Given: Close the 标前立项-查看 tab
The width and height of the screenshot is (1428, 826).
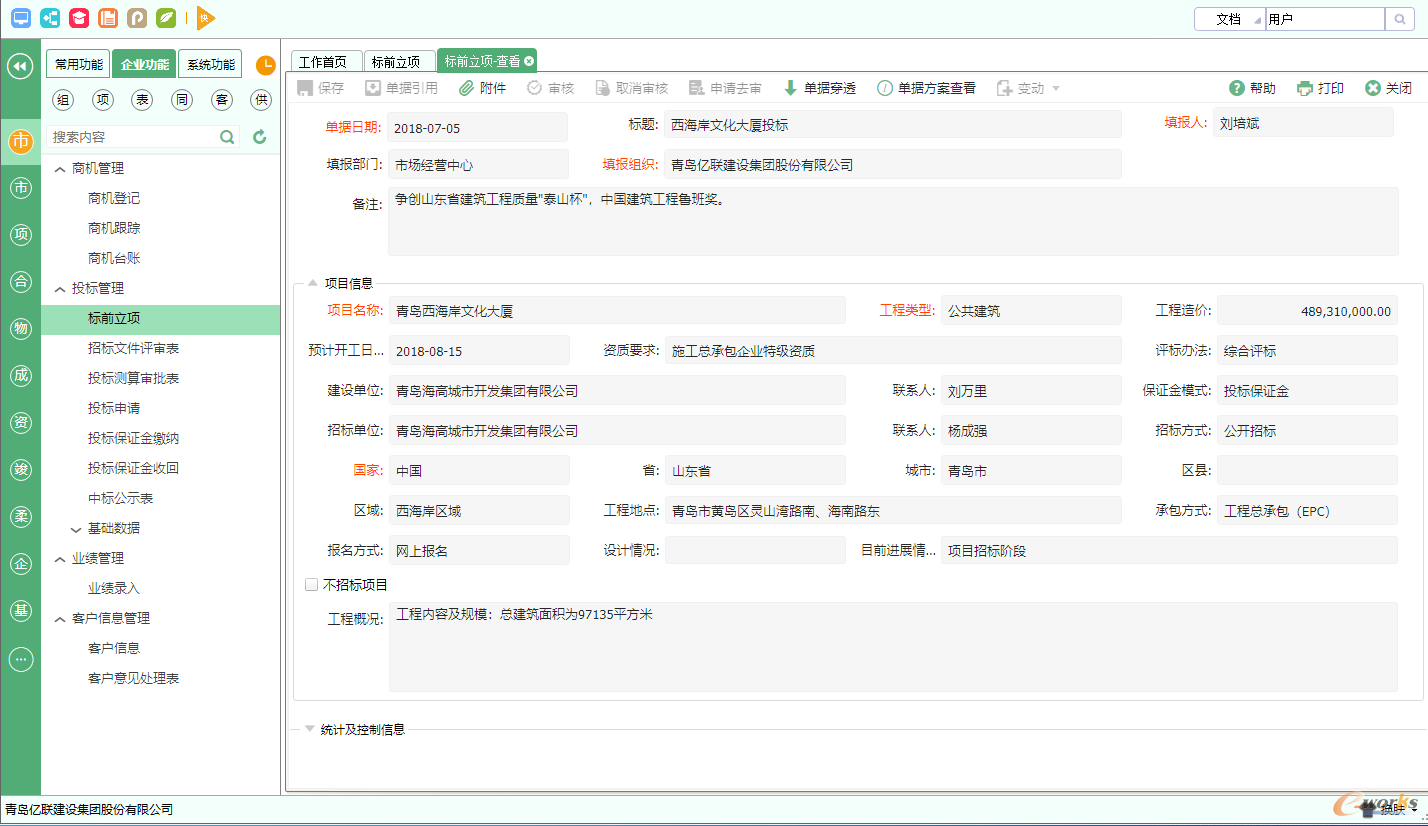Looking at the screenshot, I should tap(529, 61).
